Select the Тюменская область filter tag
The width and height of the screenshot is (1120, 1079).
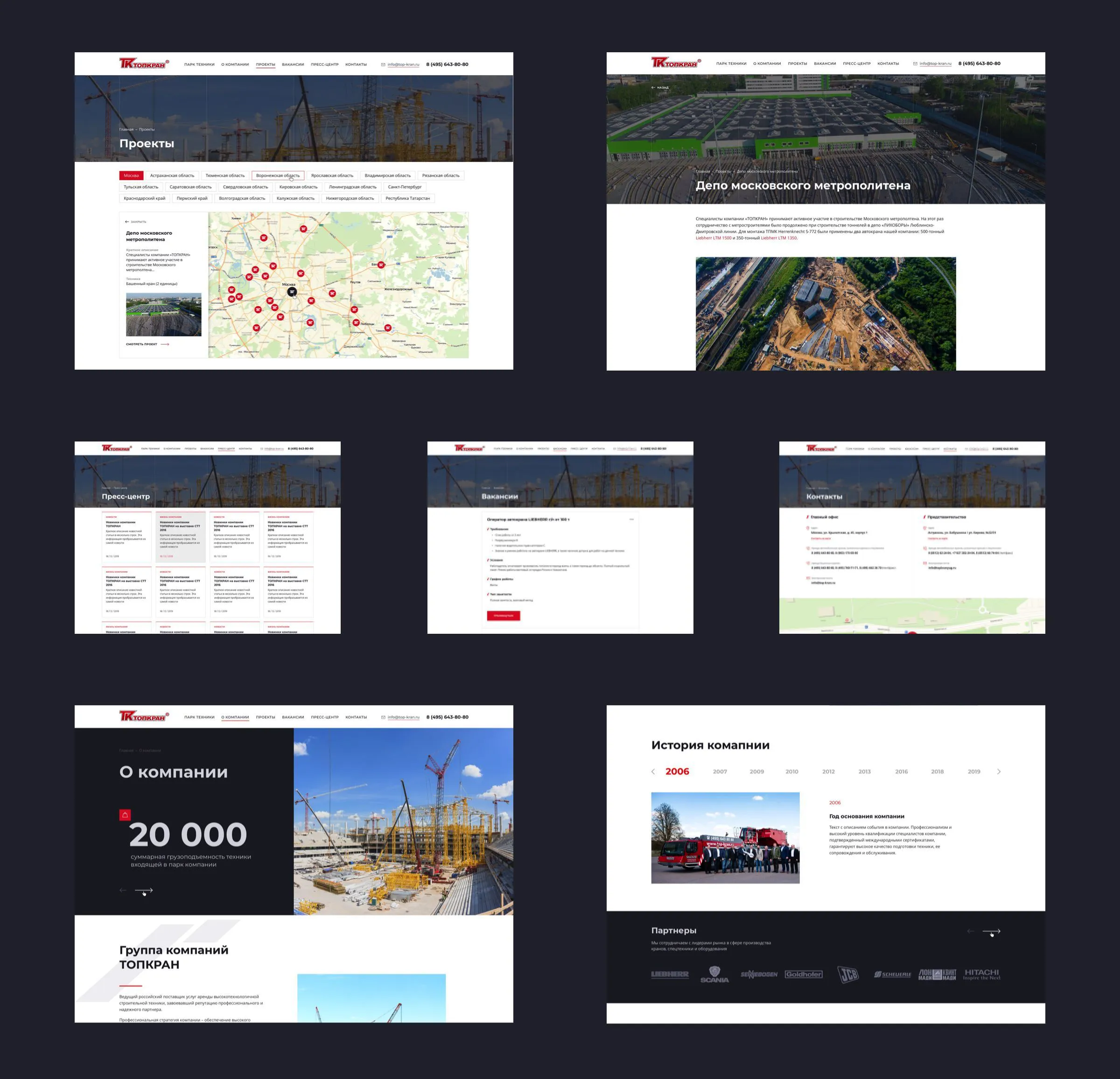tap(225, 175)
